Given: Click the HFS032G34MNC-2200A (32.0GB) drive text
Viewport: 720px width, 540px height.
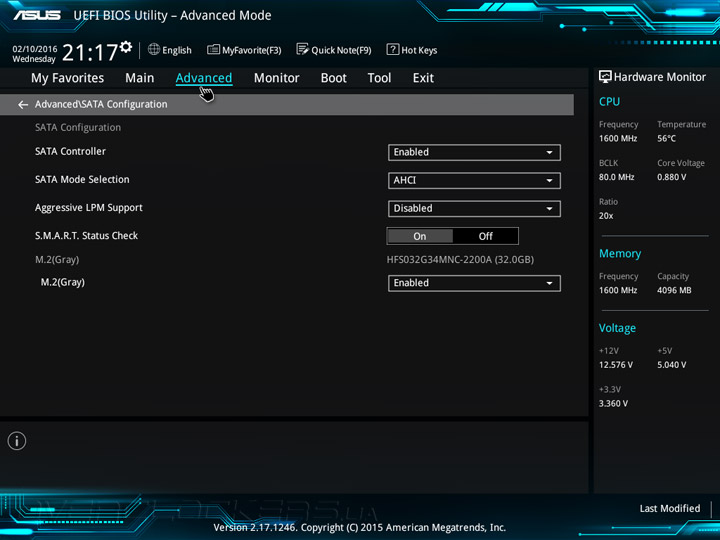Looking at the screenshot, I should (460, 260).
